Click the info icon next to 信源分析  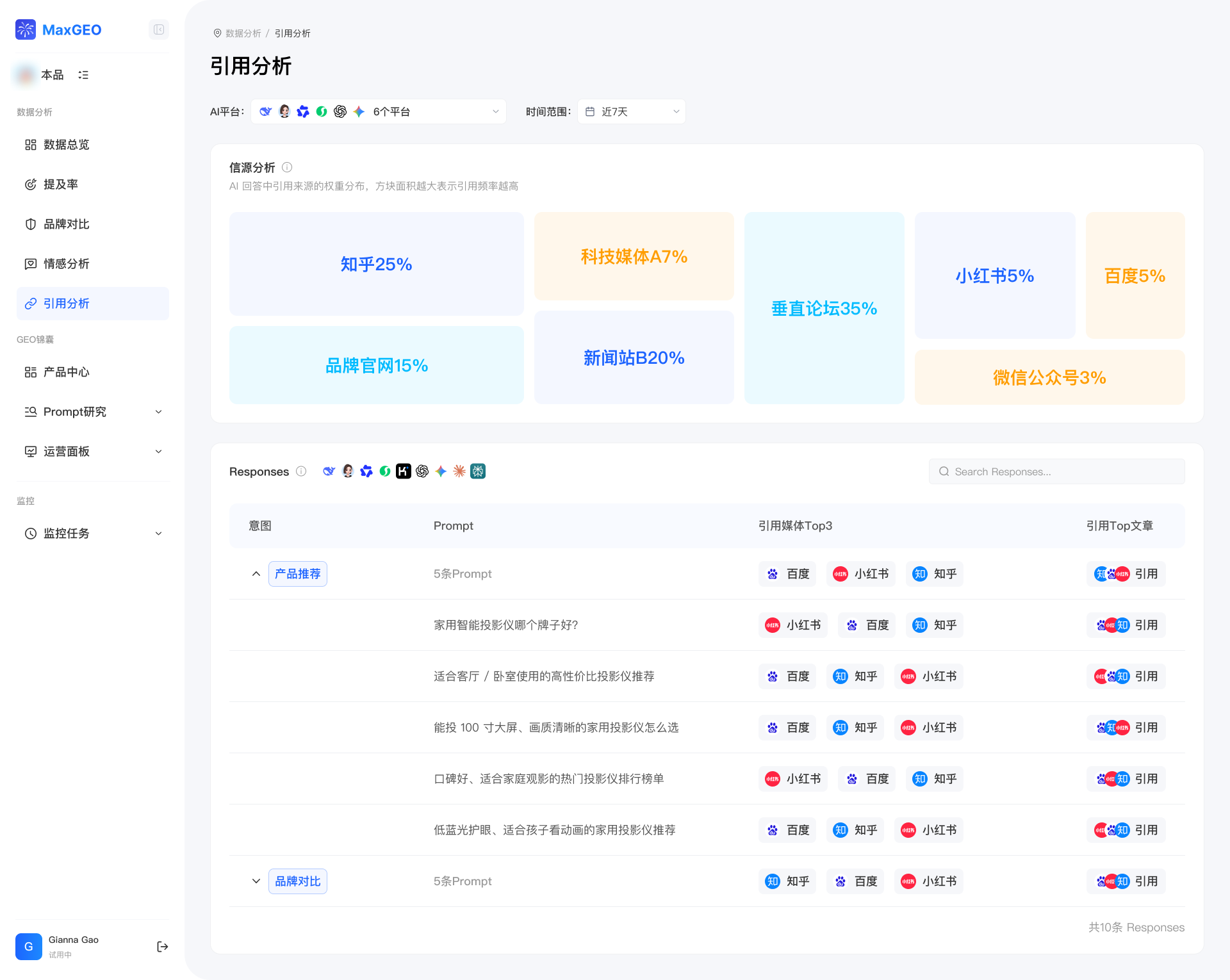pos(287,167)
